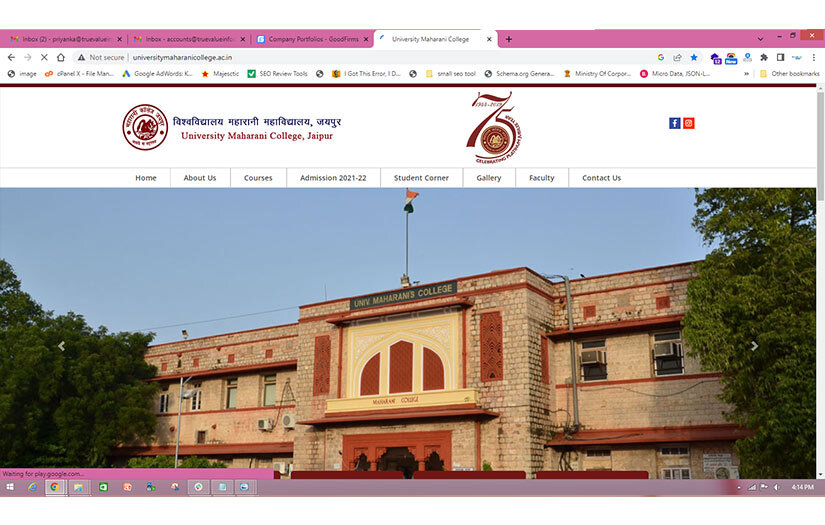Open Chrome side panel icon
Image resolution: width=825 pixels, height=525 pixels.
pyautogui.click(x=780, y=57)
